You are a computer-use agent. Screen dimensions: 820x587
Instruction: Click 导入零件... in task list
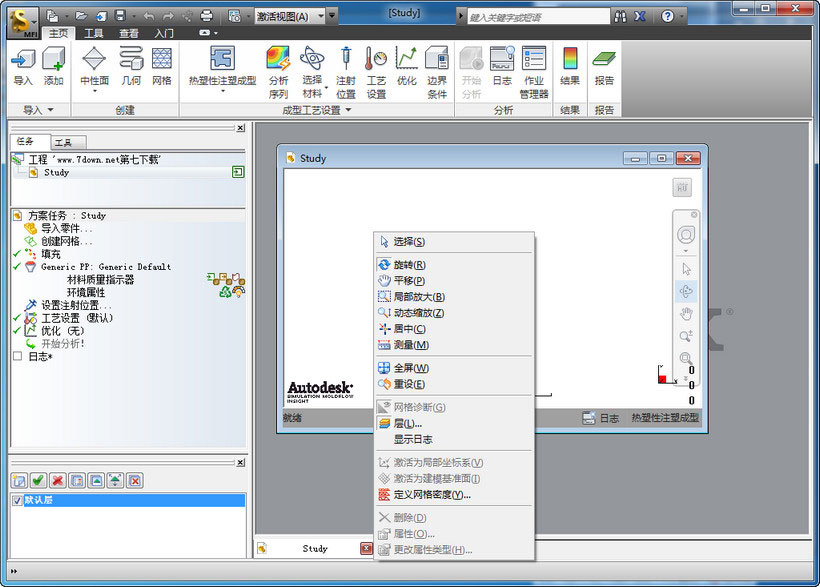66,229
